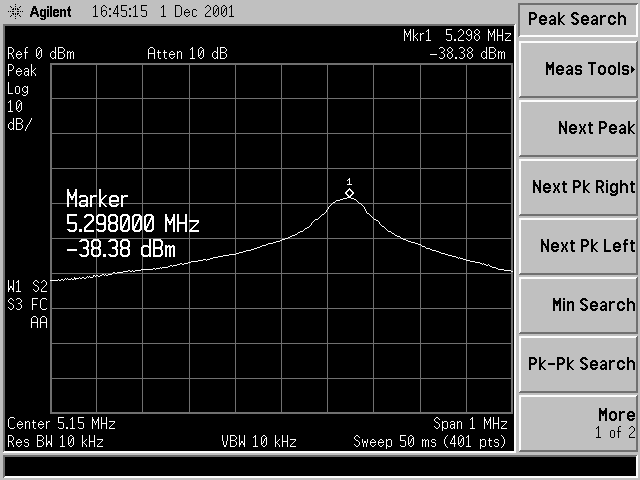Screen dimensions: 640x480
Task: Click the 'Span 1 MHz' annotation
Action: 470,424
